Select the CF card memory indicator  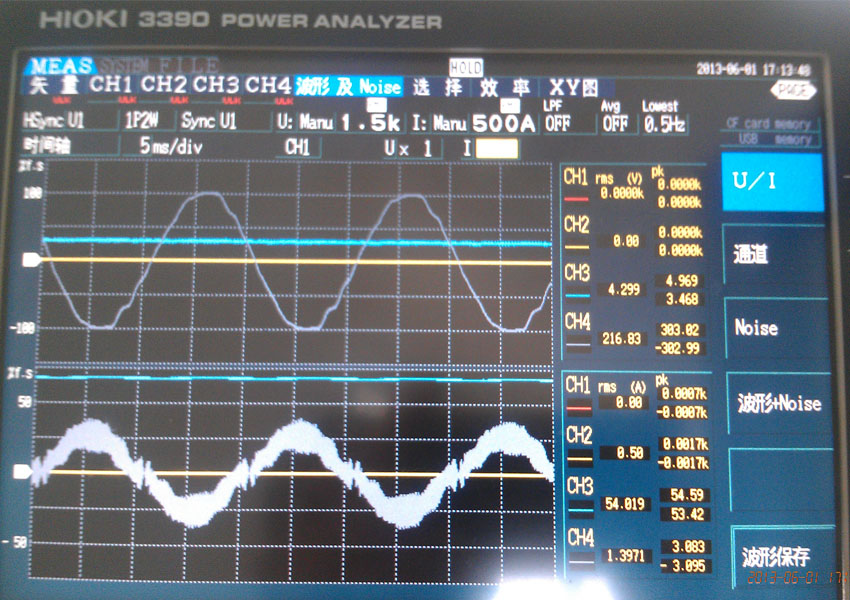point(769,125)
